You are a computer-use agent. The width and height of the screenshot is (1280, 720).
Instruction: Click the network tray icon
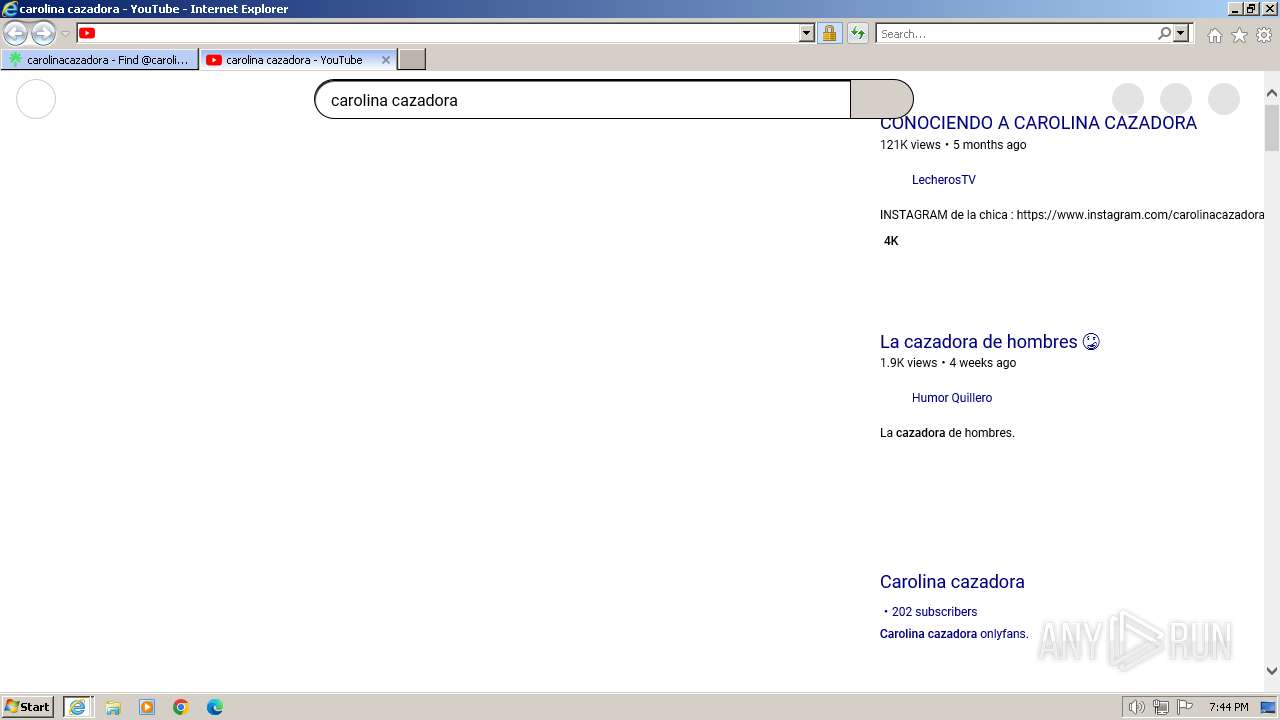pyautogui.click(x=1161, y=707)
